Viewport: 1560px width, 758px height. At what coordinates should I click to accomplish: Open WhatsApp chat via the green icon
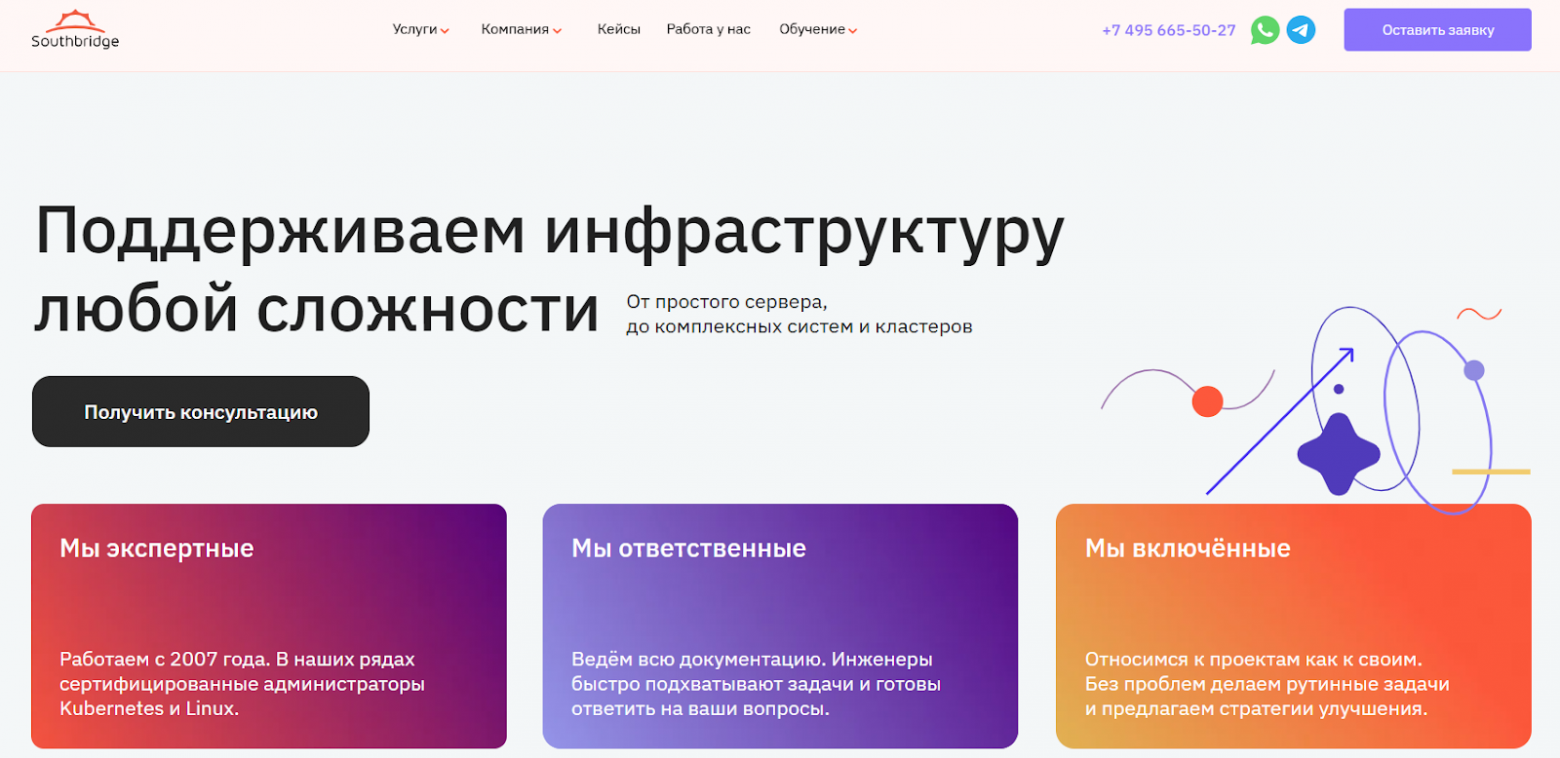(1266, 30)
